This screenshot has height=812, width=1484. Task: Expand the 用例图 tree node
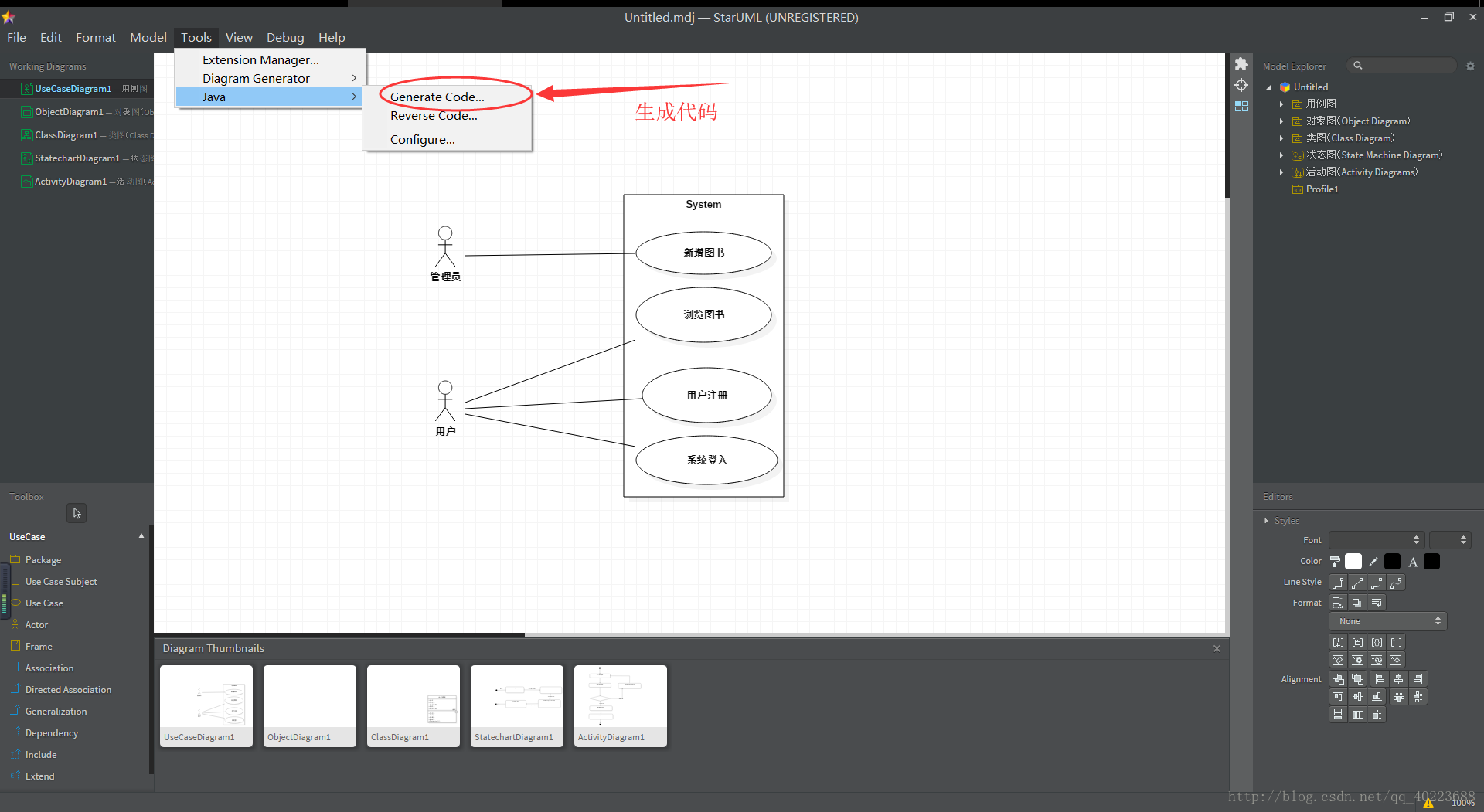pos(1281,104)
